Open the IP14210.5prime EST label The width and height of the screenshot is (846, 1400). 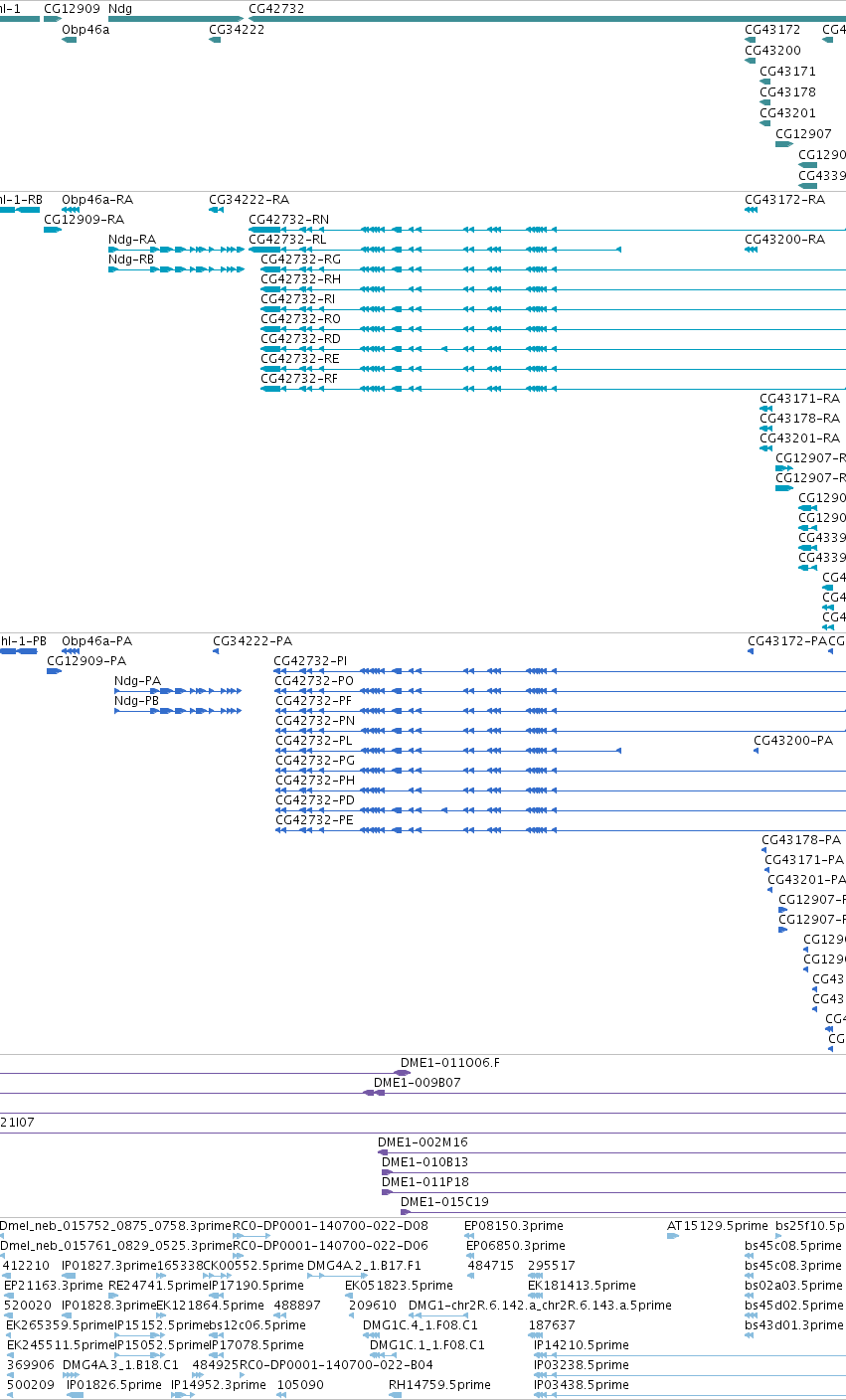click(582, 1345)
